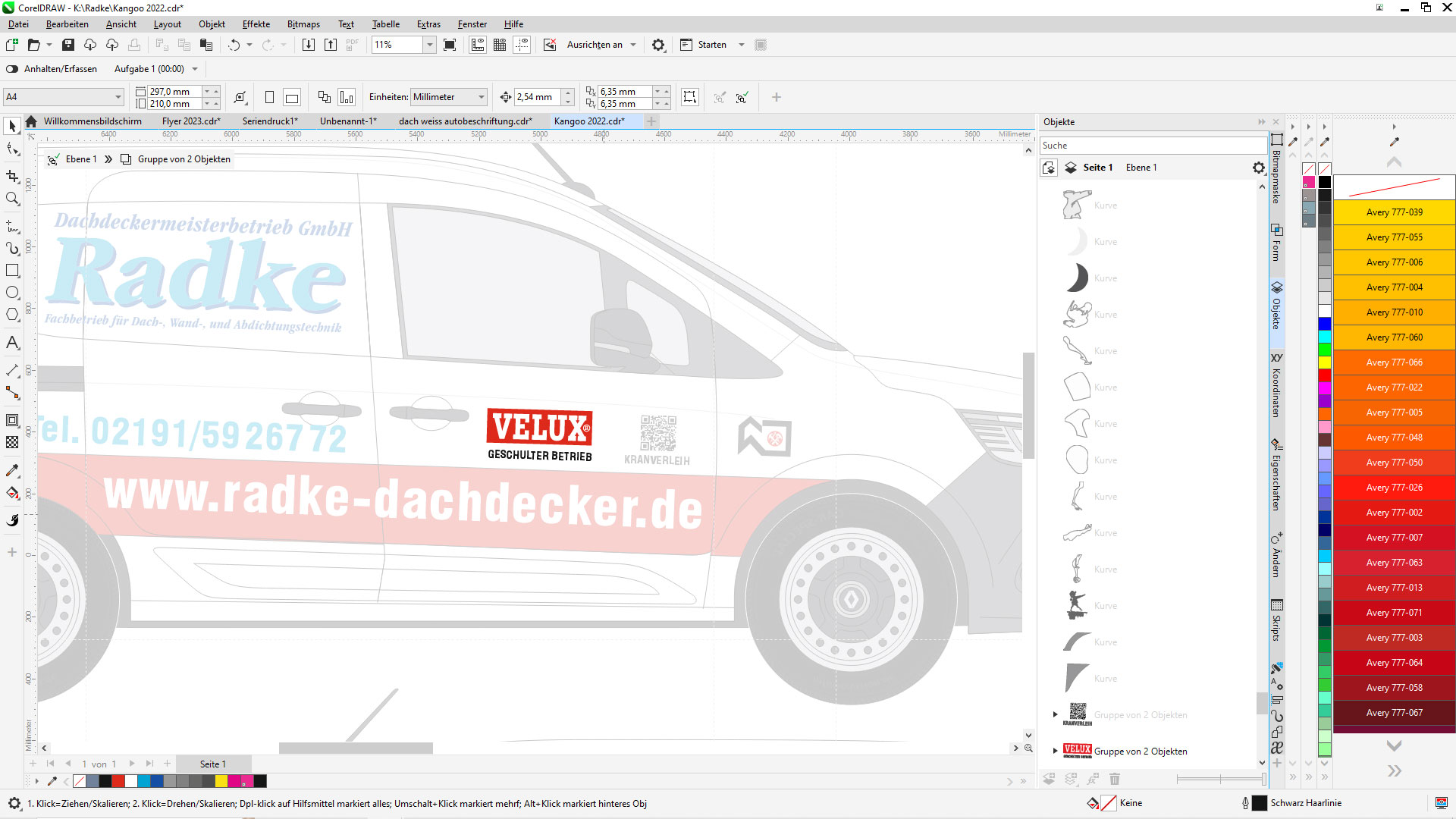Select the Parallel Dimension tool
Image resolution: width=1456 pixels, height=819 pixels.
coord(12,370)
